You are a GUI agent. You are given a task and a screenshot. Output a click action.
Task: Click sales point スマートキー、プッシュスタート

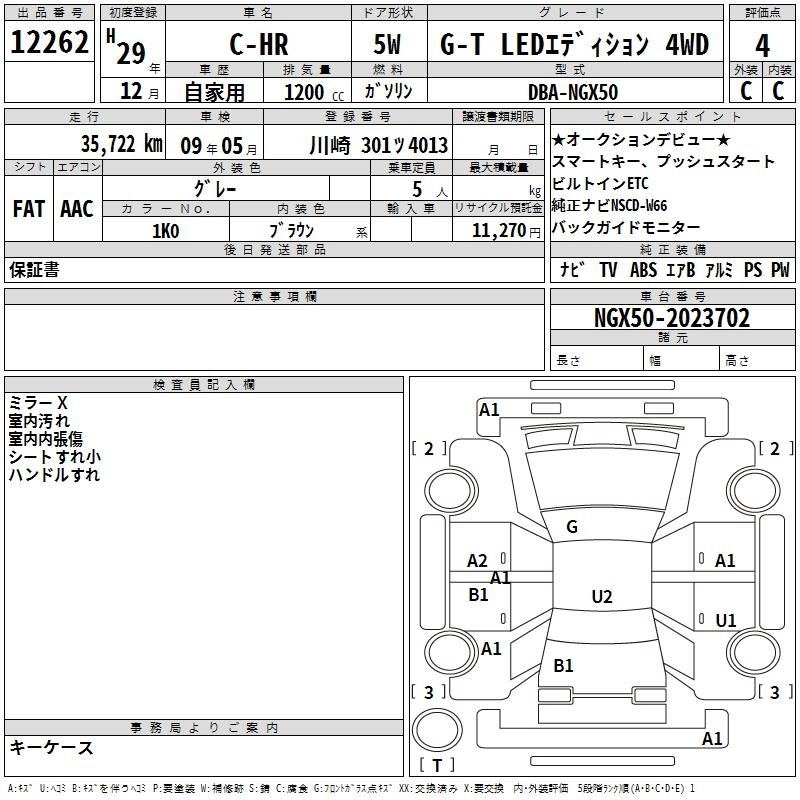coord(663,161)
